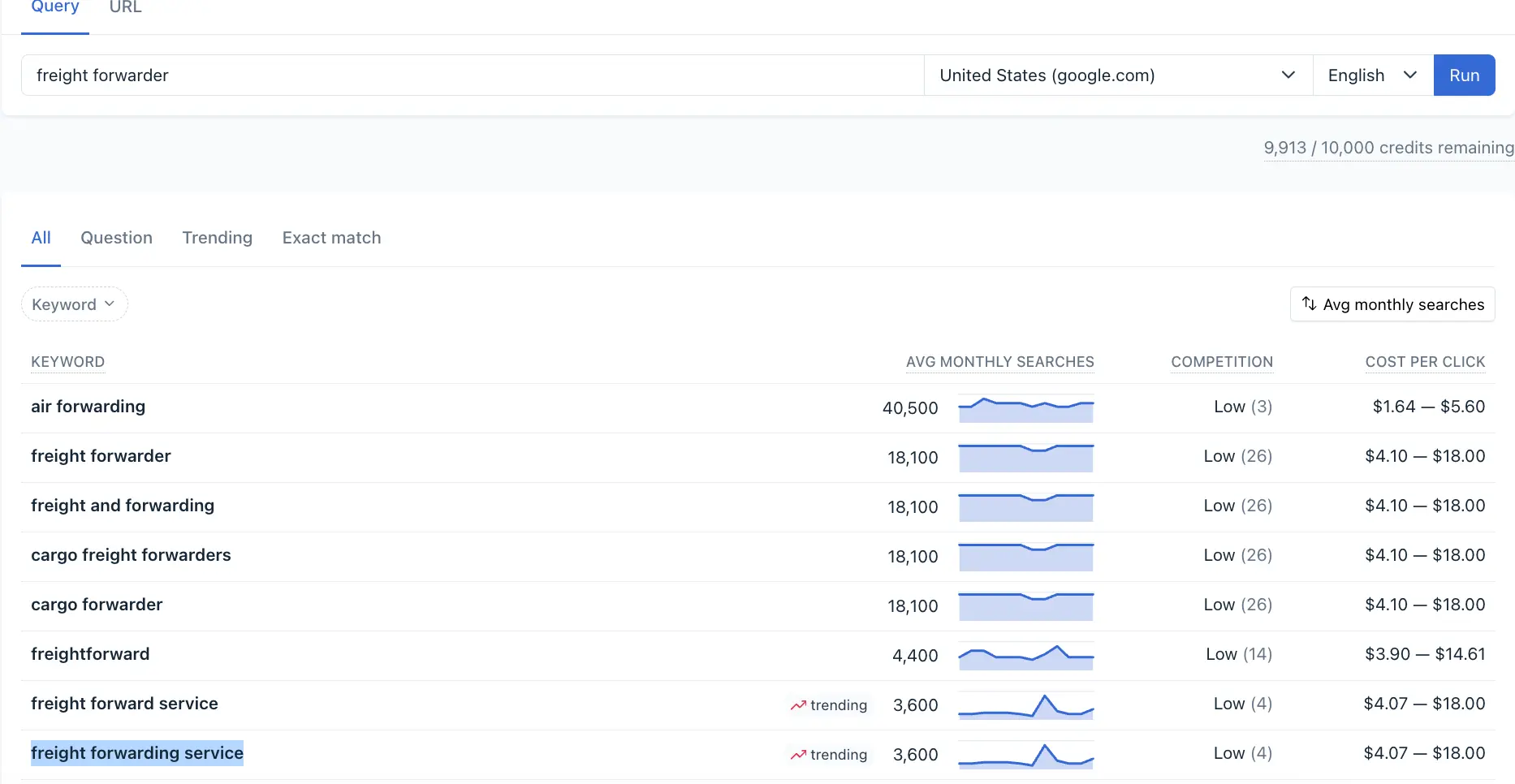Open the Keyword filter dropdown
This screenshot has width=1515, height=784.
[74, 304]
